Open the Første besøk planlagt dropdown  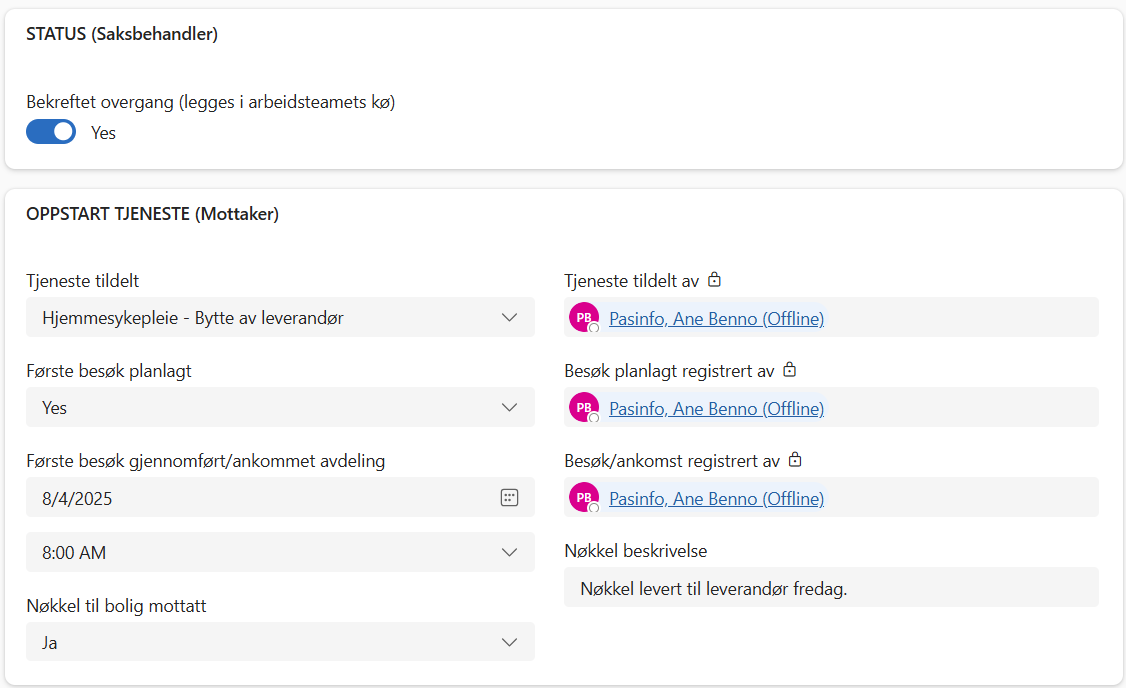[x=509, y=408]
